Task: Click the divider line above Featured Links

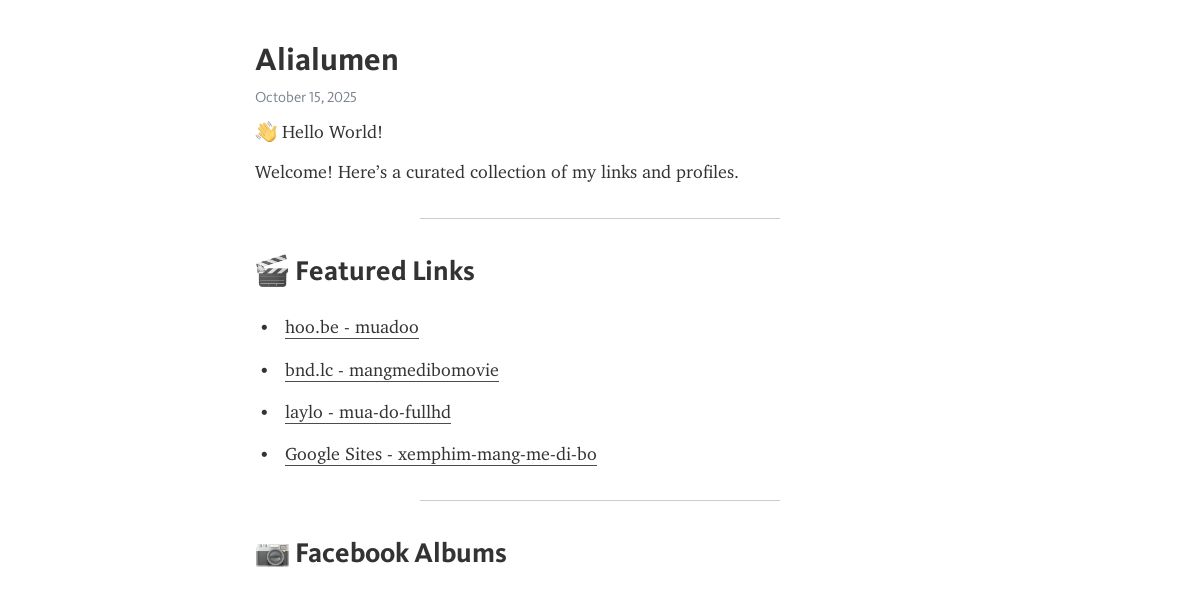Action: pyautogui.click(x=600, y=218)
